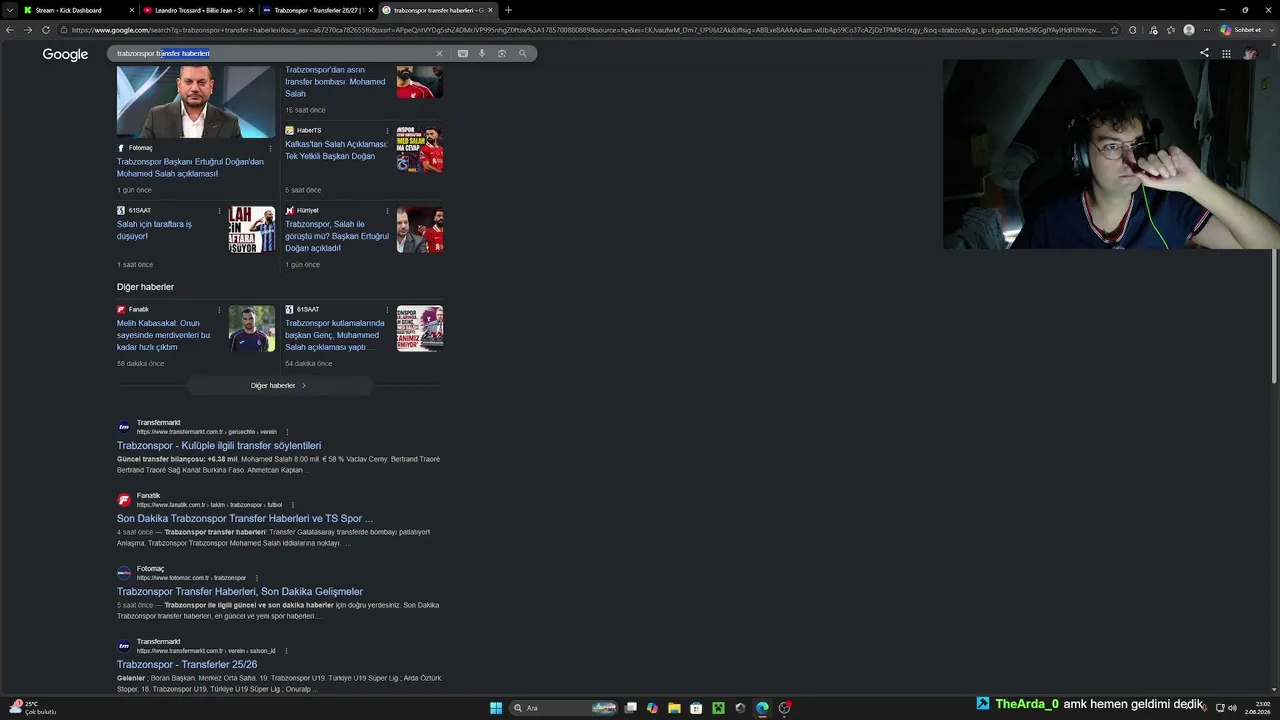
Task: Expand the tab search dropdown
Action: coord(10,10)
